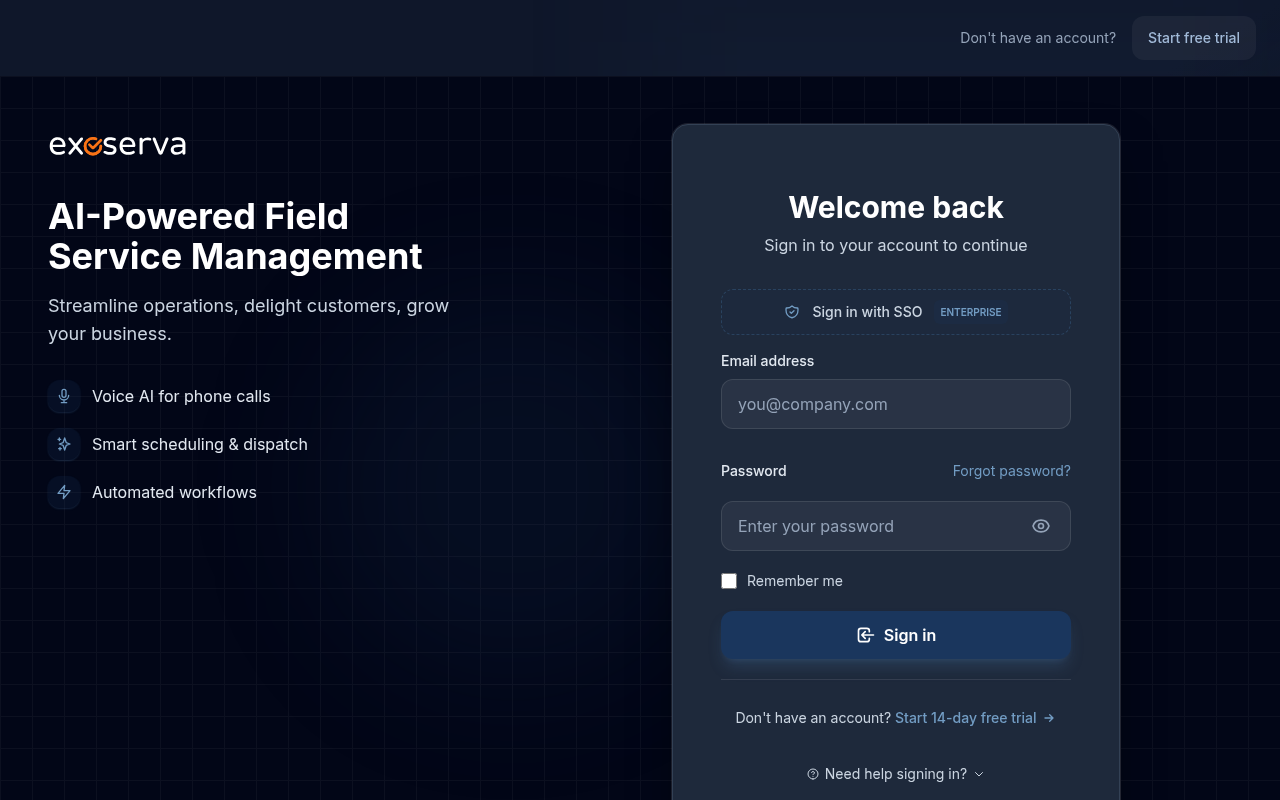Click the arrow next to free trial link
Image resolution: width=1280 pixels, height=800 pixels.
pyautogui.click(x=1049, y=718)
